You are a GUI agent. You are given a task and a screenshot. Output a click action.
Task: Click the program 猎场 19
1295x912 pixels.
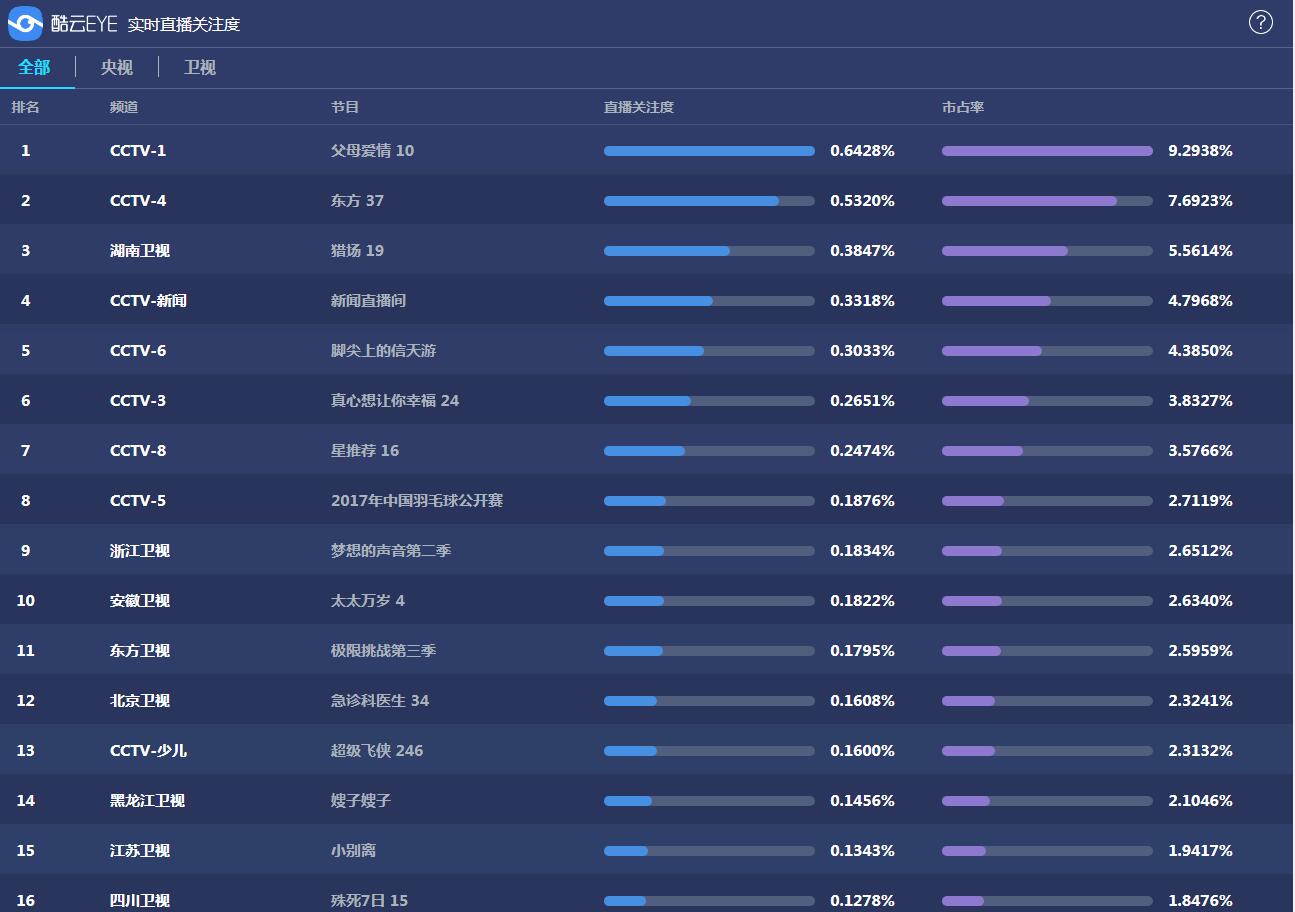tap(357, 251)
